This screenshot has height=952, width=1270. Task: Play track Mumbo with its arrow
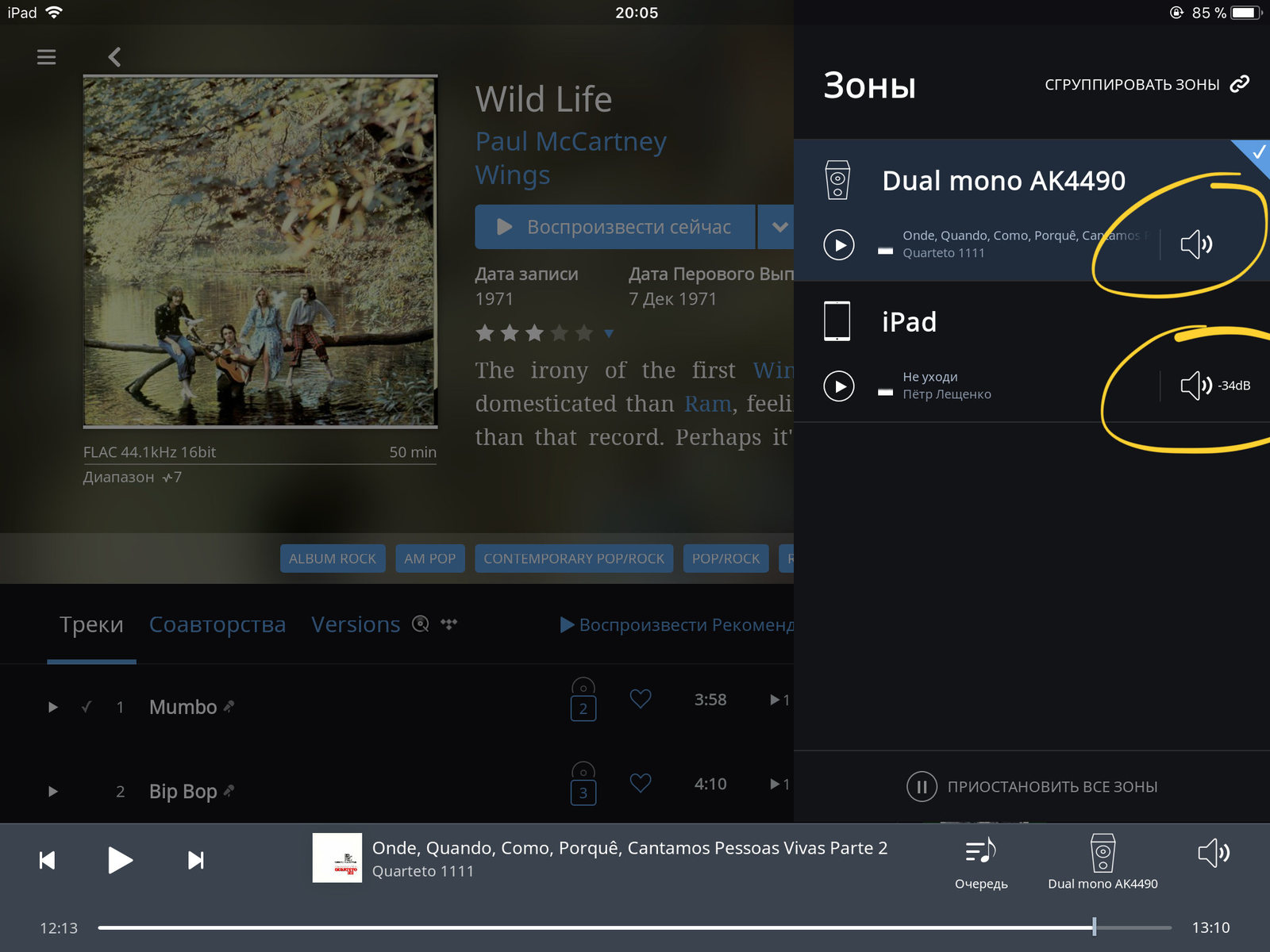53,707
